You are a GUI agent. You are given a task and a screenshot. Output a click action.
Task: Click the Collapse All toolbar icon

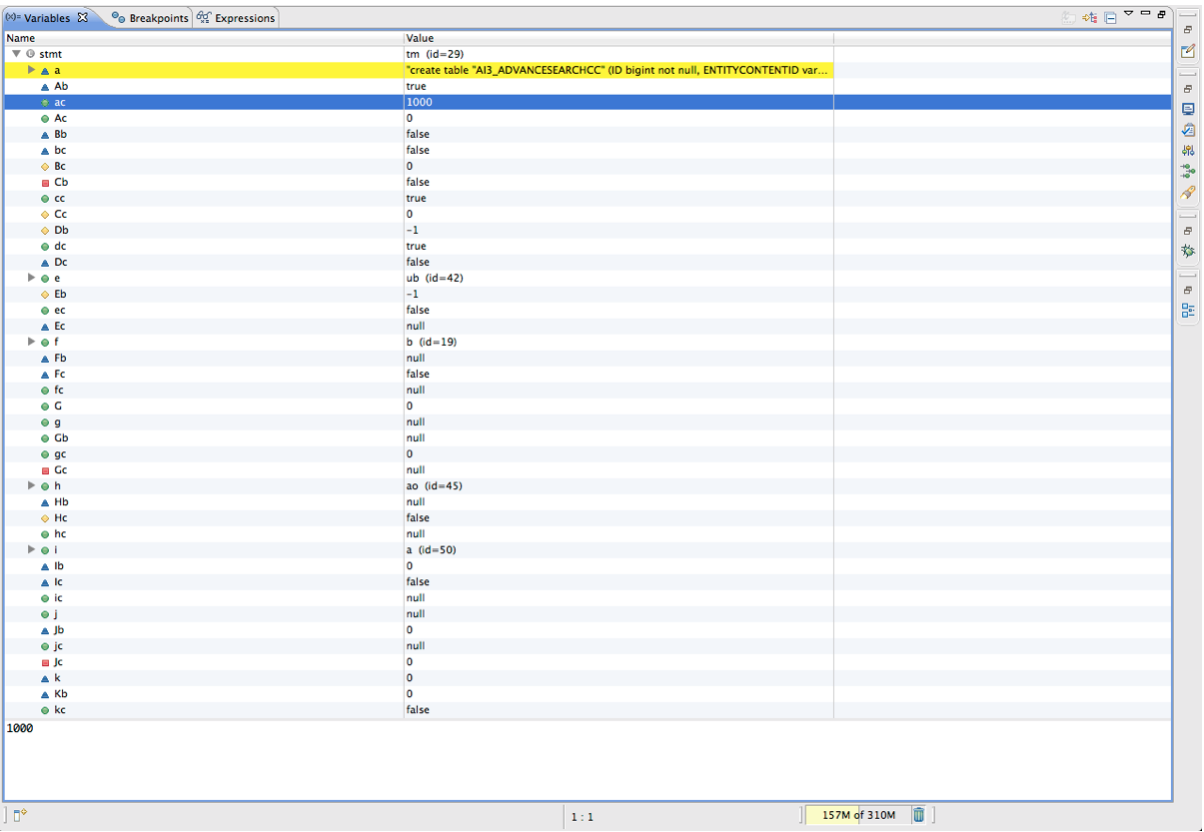1110,18
